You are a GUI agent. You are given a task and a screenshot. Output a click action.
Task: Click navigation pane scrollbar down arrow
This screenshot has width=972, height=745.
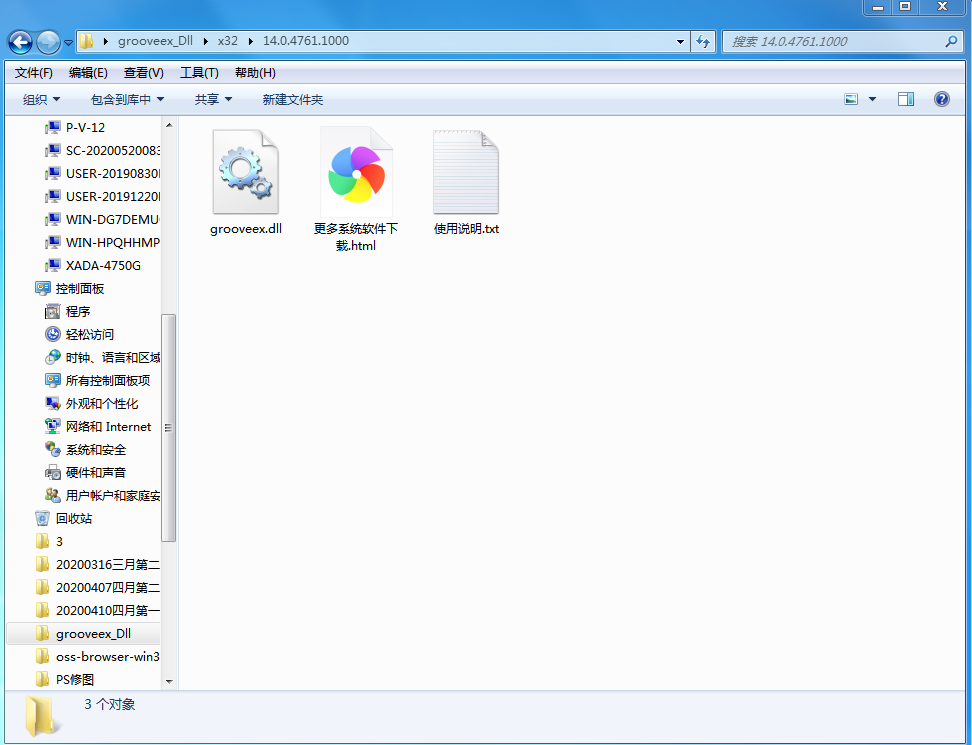[169, 682]
